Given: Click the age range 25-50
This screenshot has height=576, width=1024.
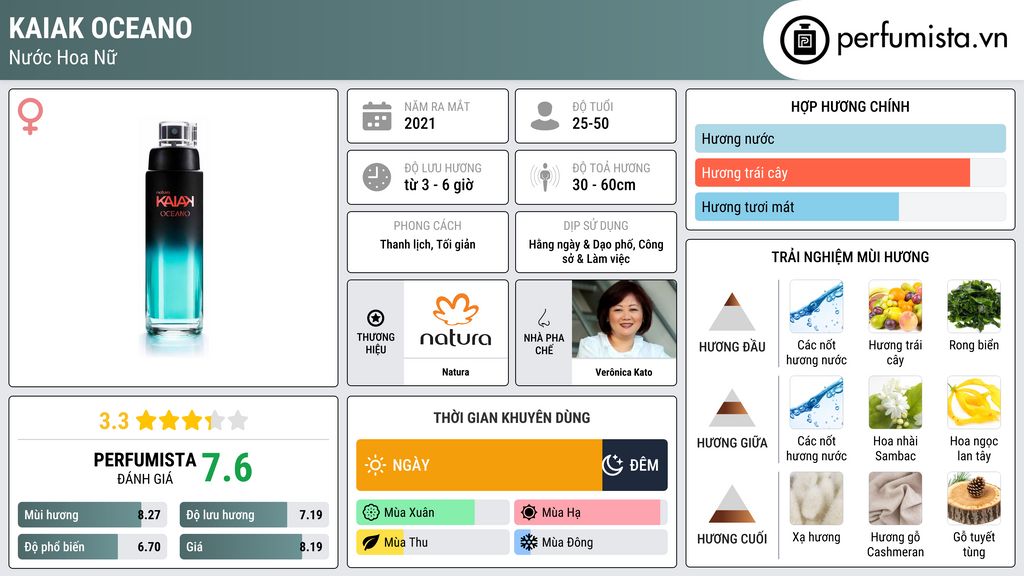Looking at the screenshot, I should 590,123.
